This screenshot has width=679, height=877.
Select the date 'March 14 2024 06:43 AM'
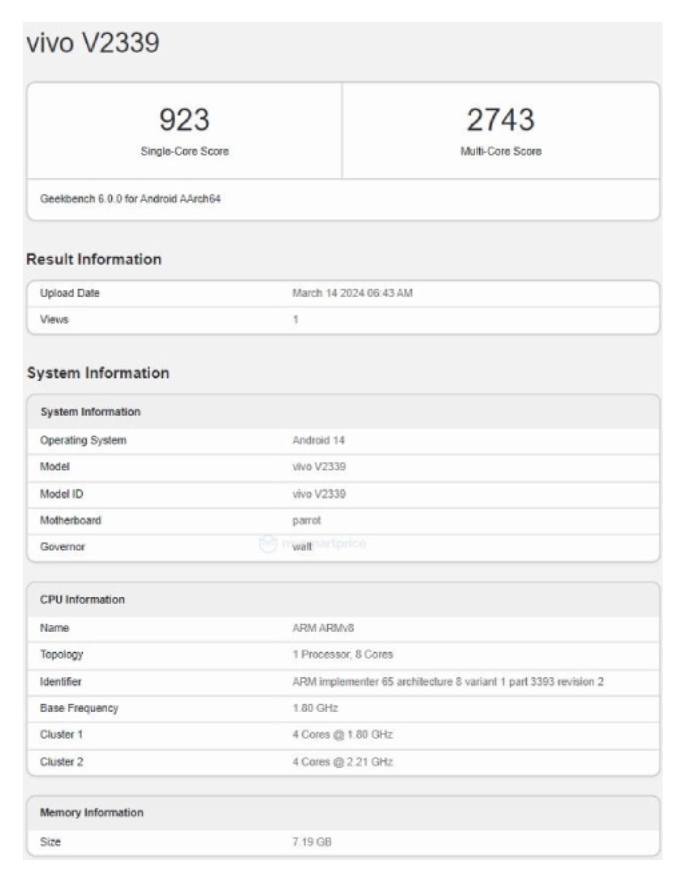[352, 293]
